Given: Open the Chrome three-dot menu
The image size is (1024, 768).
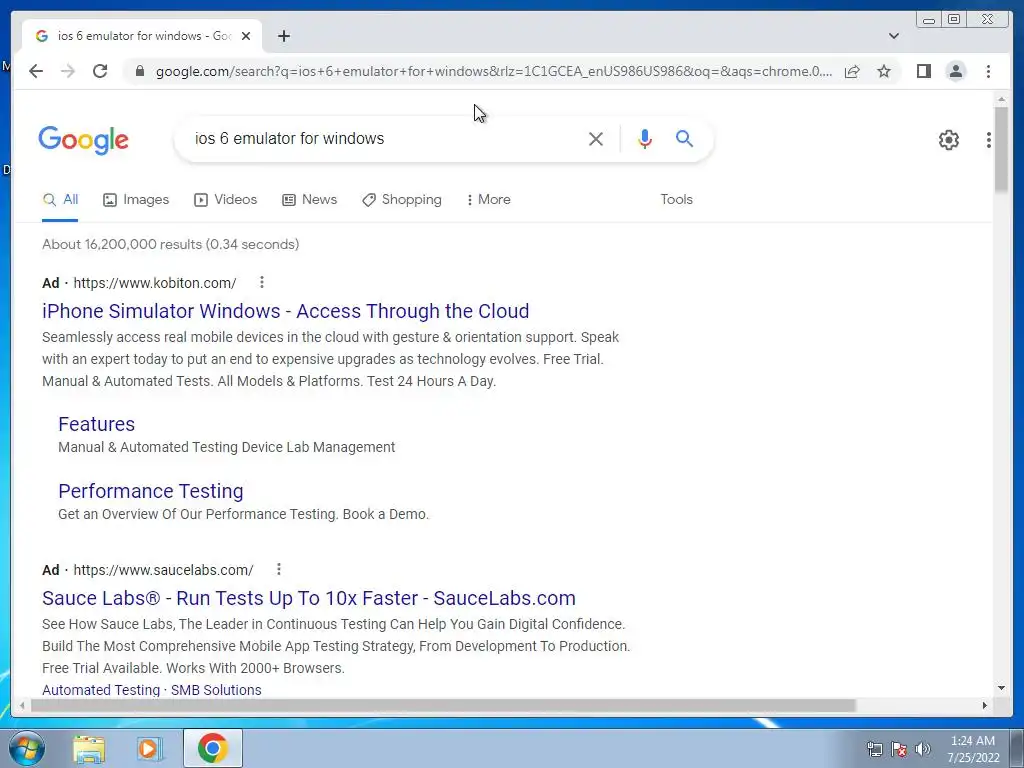Looking at the screenshot, I should 988,71.
